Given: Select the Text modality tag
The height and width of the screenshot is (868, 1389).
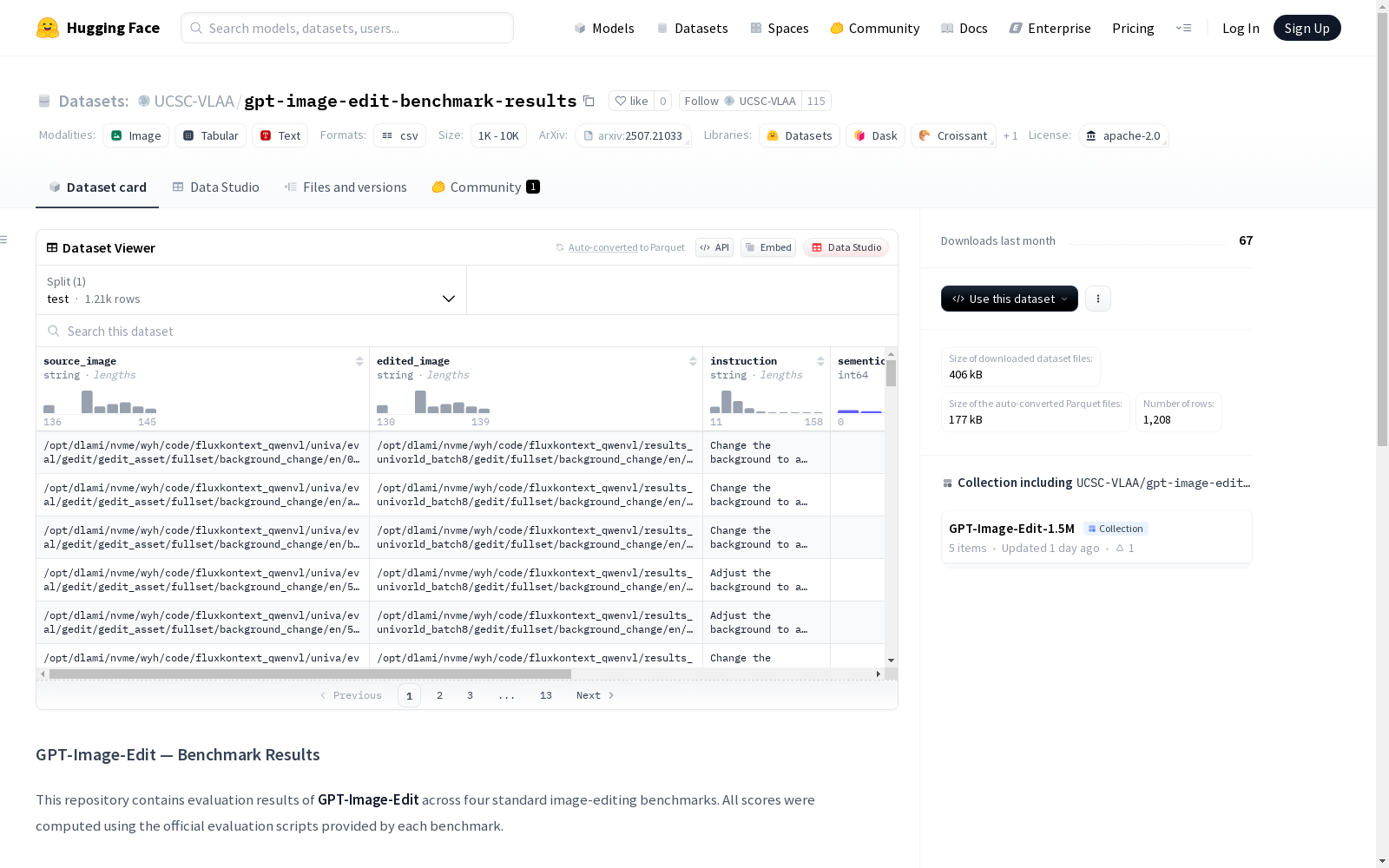Looking at the screenshot, I should click(x=280, y=135).
